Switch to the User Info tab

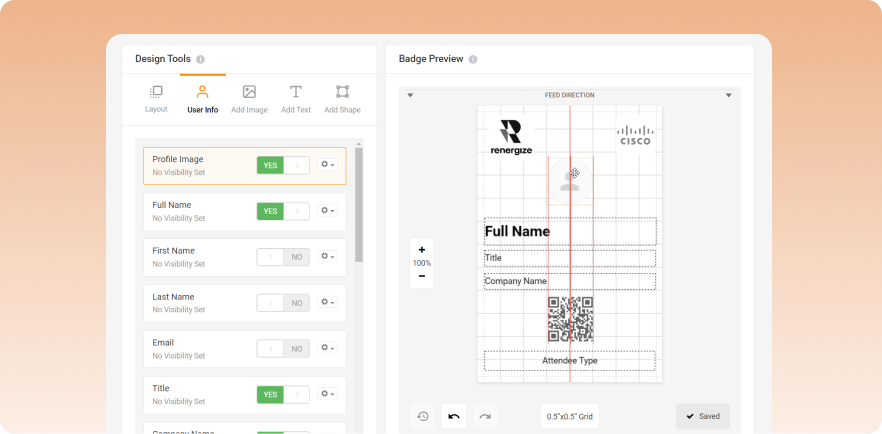202,98
